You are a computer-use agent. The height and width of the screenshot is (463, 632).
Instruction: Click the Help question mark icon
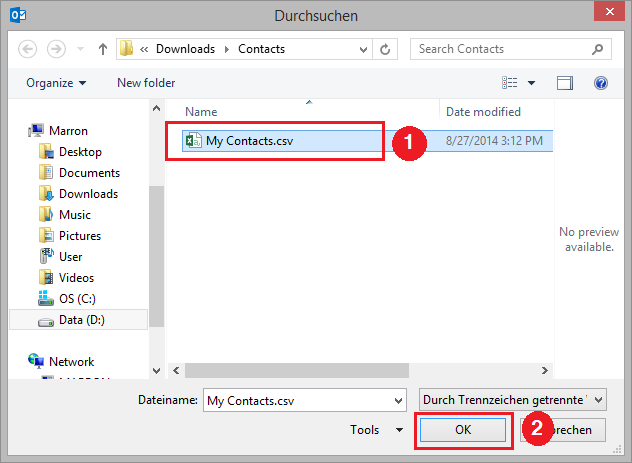click(601, 83)
